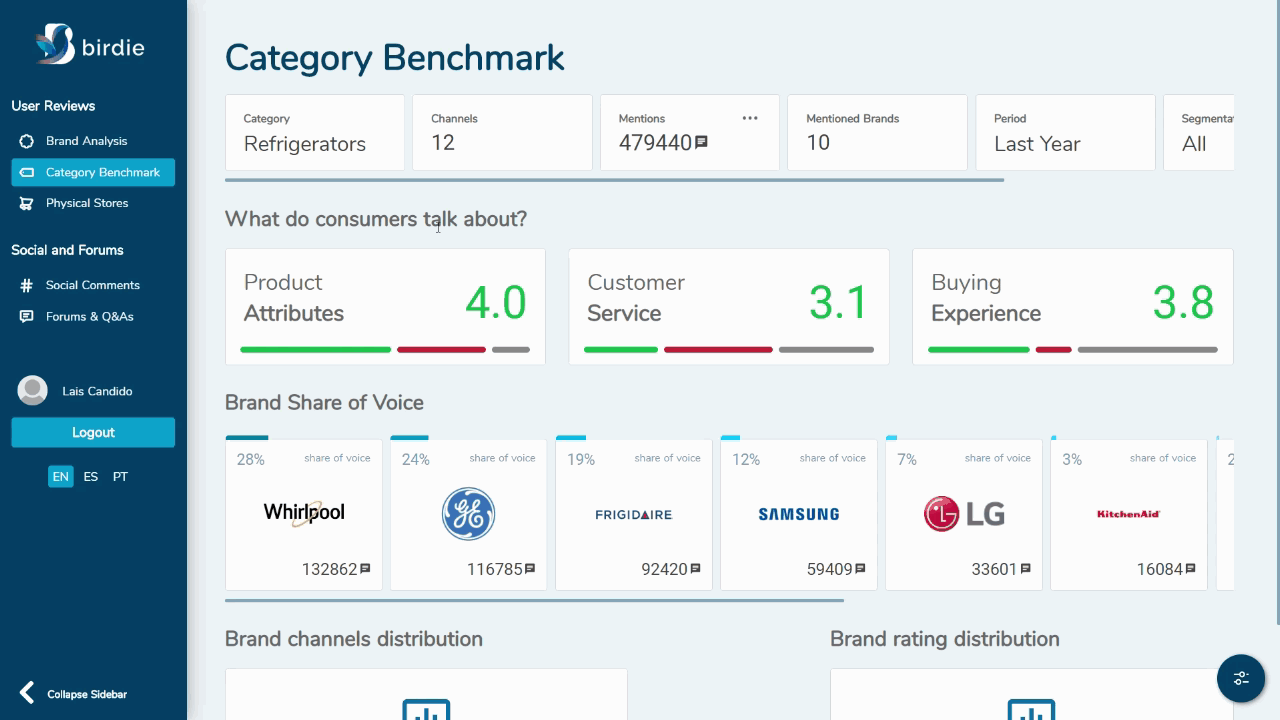1280x720 pixels.
Task: Open the floating filter settings button
Action: pyautogui.click(x=1241, y=678)
